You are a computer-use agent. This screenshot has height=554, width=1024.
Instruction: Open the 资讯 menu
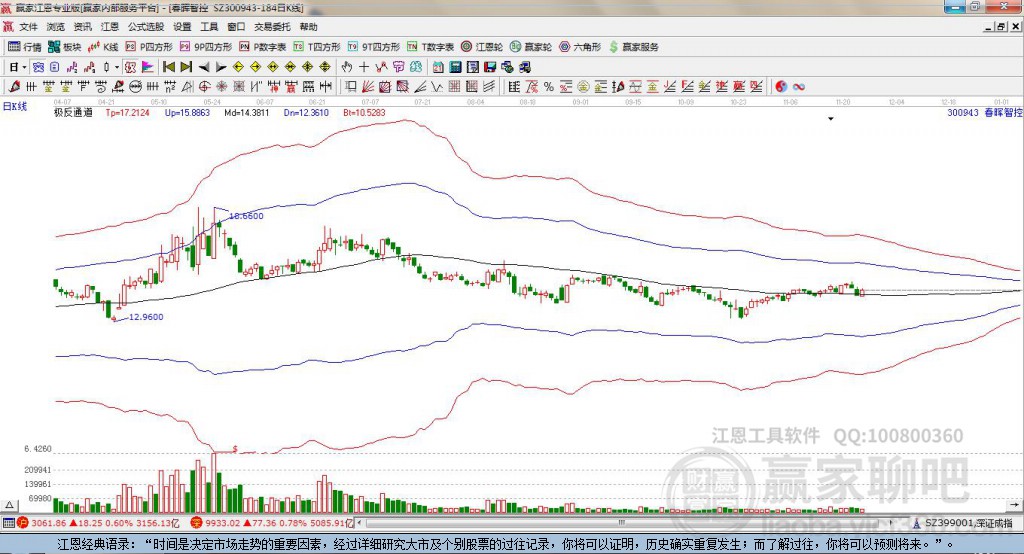(82, 27)
